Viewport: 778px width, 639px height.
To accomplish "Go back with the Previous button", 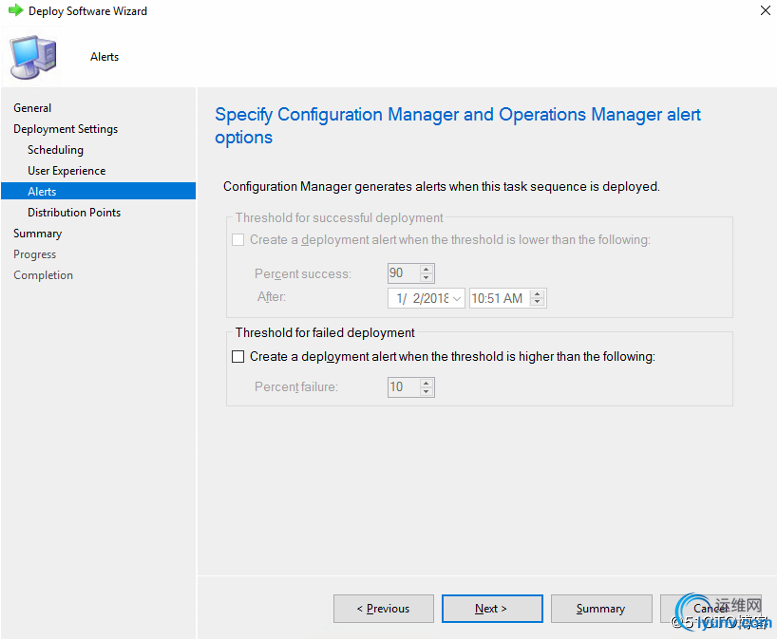I will [x=384, y=608].
